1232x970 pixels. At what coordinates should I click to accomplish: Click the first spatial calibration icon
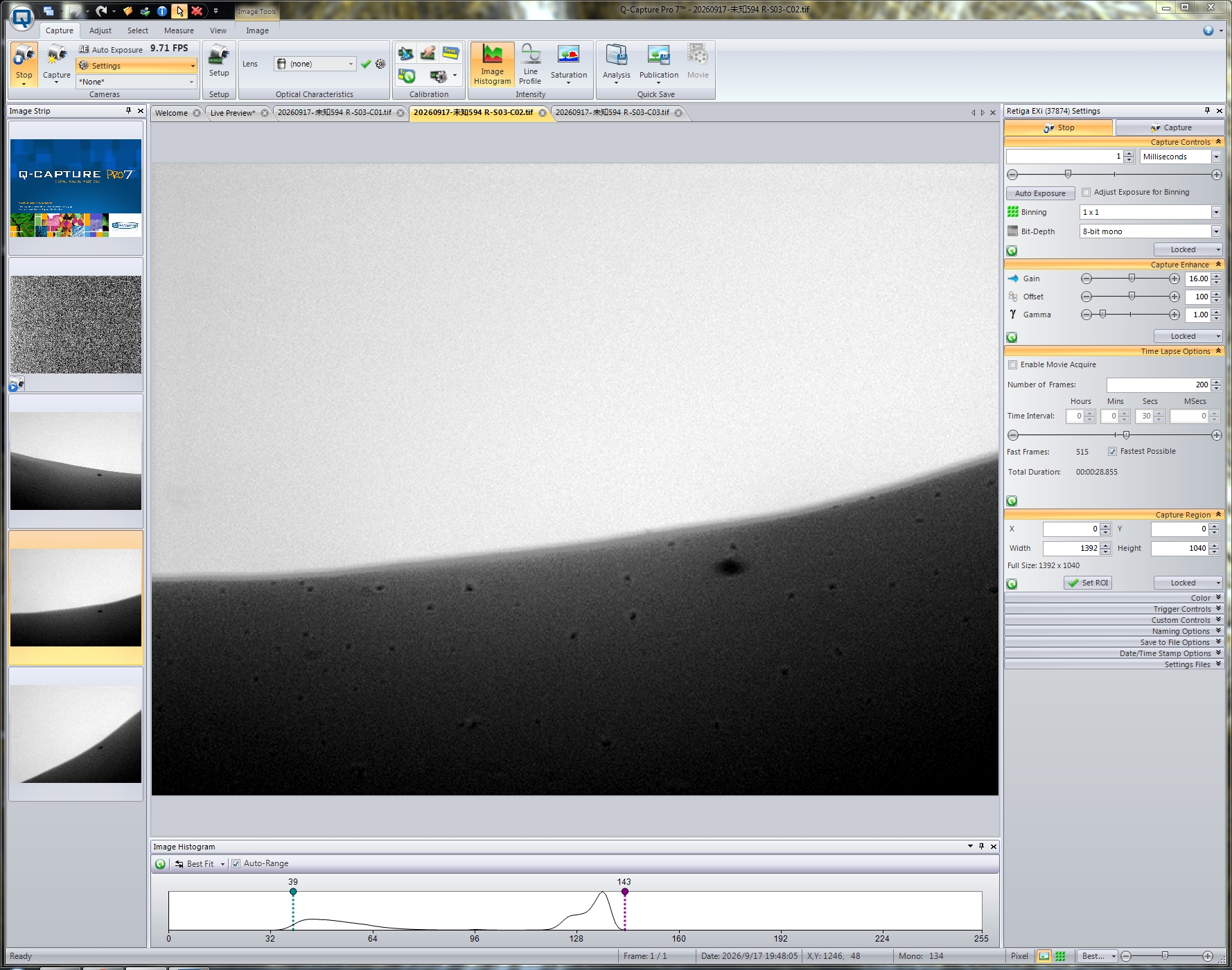click(406, 53)
